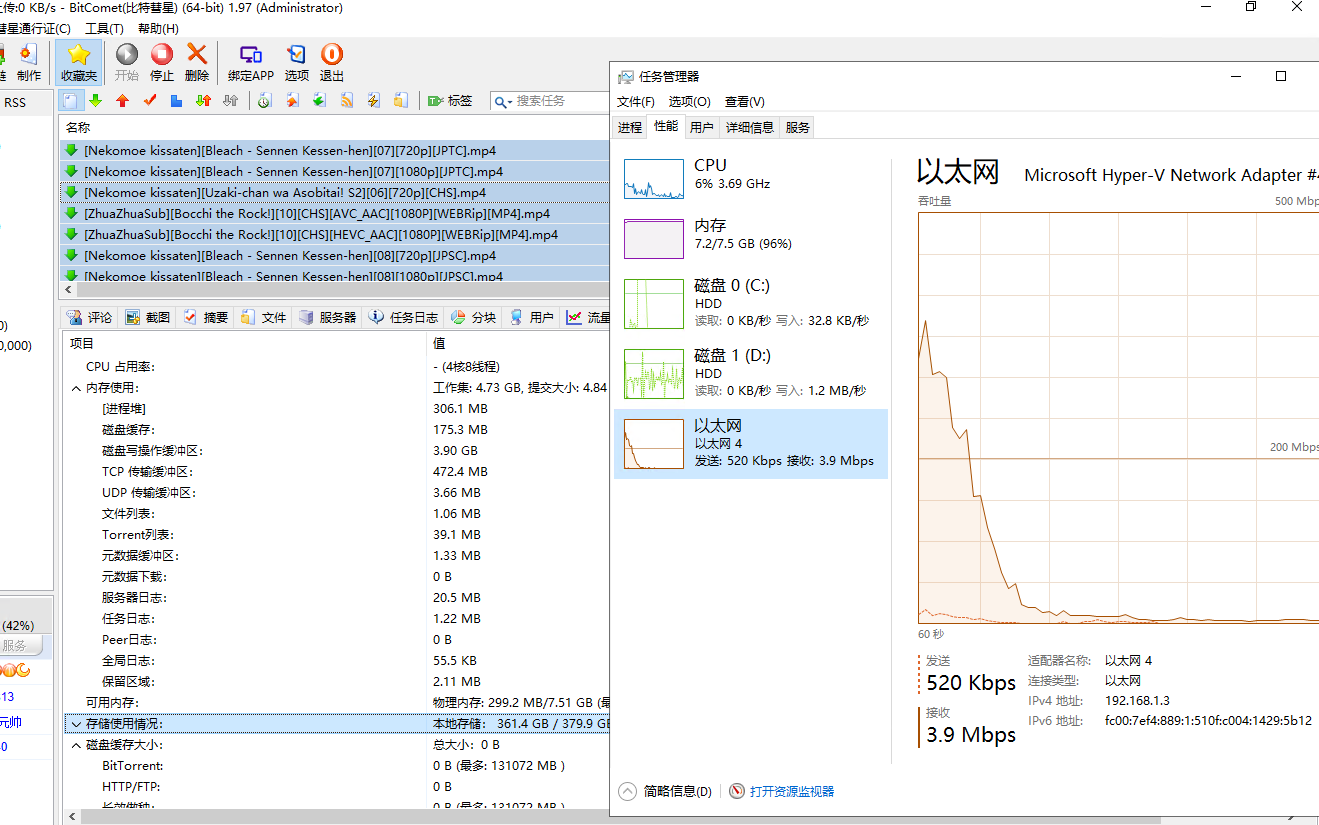Expand the 存储使用情况 tree row
Viewport: 1319px width, 825px height.
tap(77, 724)
